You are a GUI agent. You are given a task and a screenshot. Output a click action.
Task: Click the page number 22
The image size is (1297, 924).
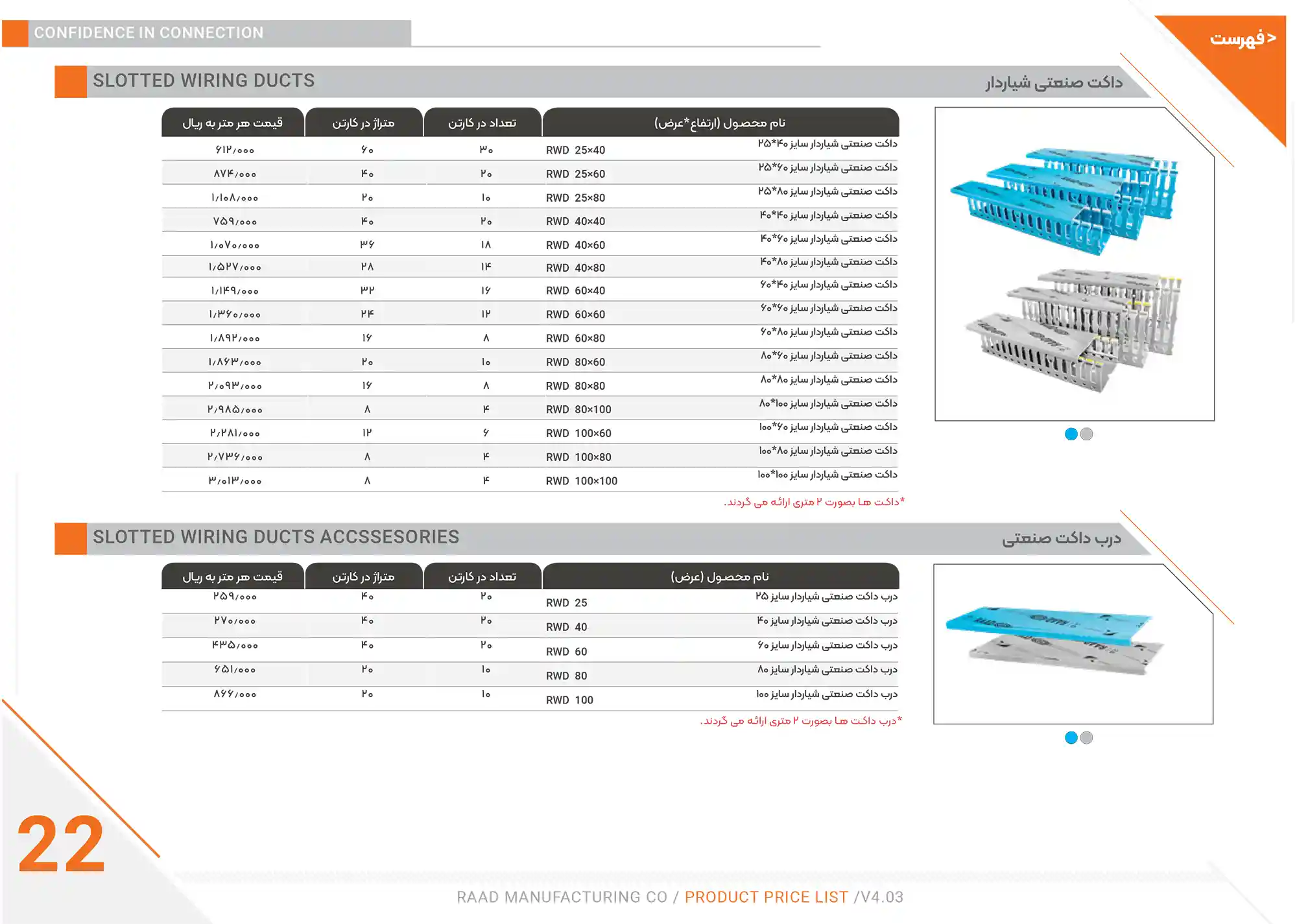click(x=61, y=843)
